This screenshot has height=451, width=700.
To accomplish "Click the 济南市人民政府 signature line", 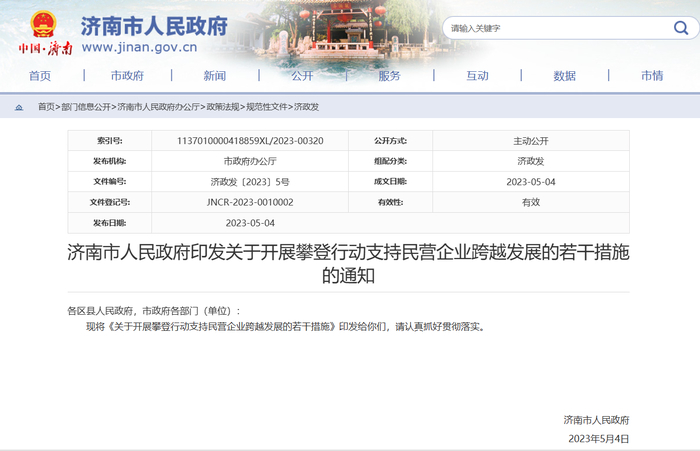I will click(596, 420).
